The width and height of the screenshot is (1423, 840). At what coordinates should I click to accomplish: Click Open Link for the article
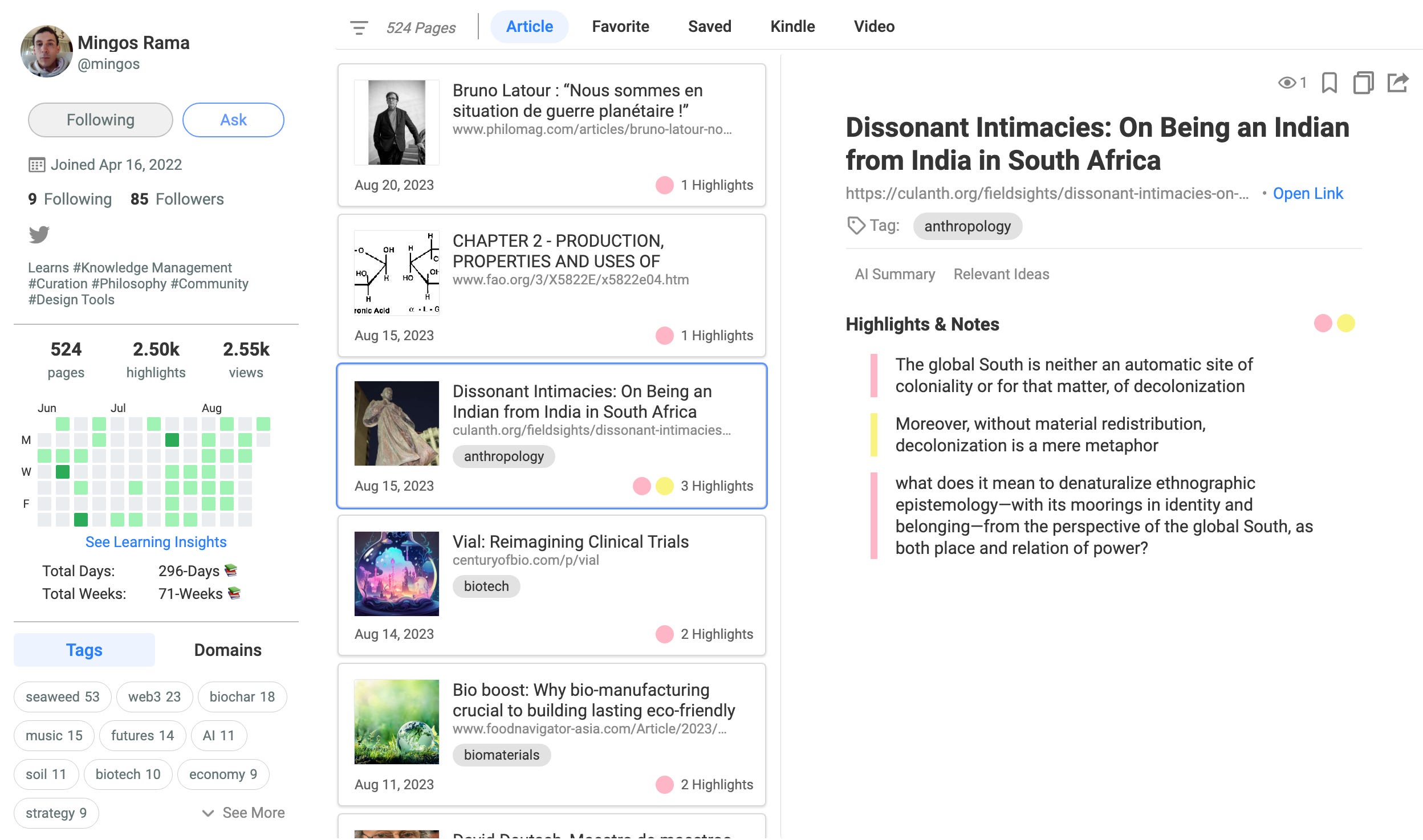tap(1308, 194)
